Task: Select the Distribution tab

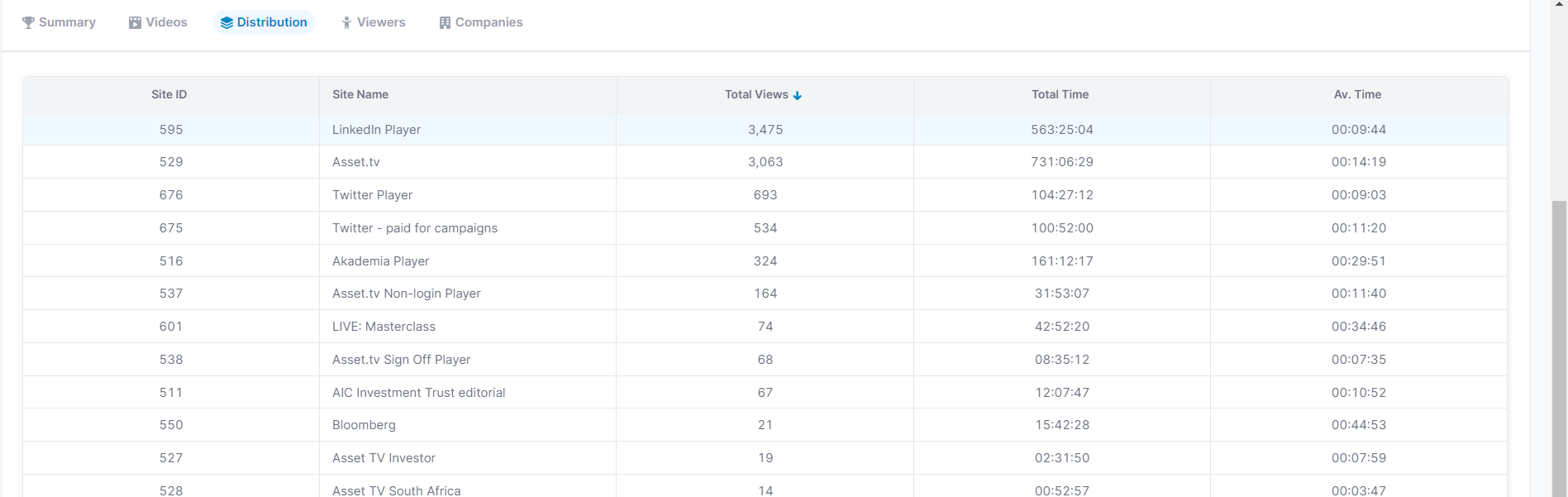Action: pyautogui.click(x=264, y=22)
